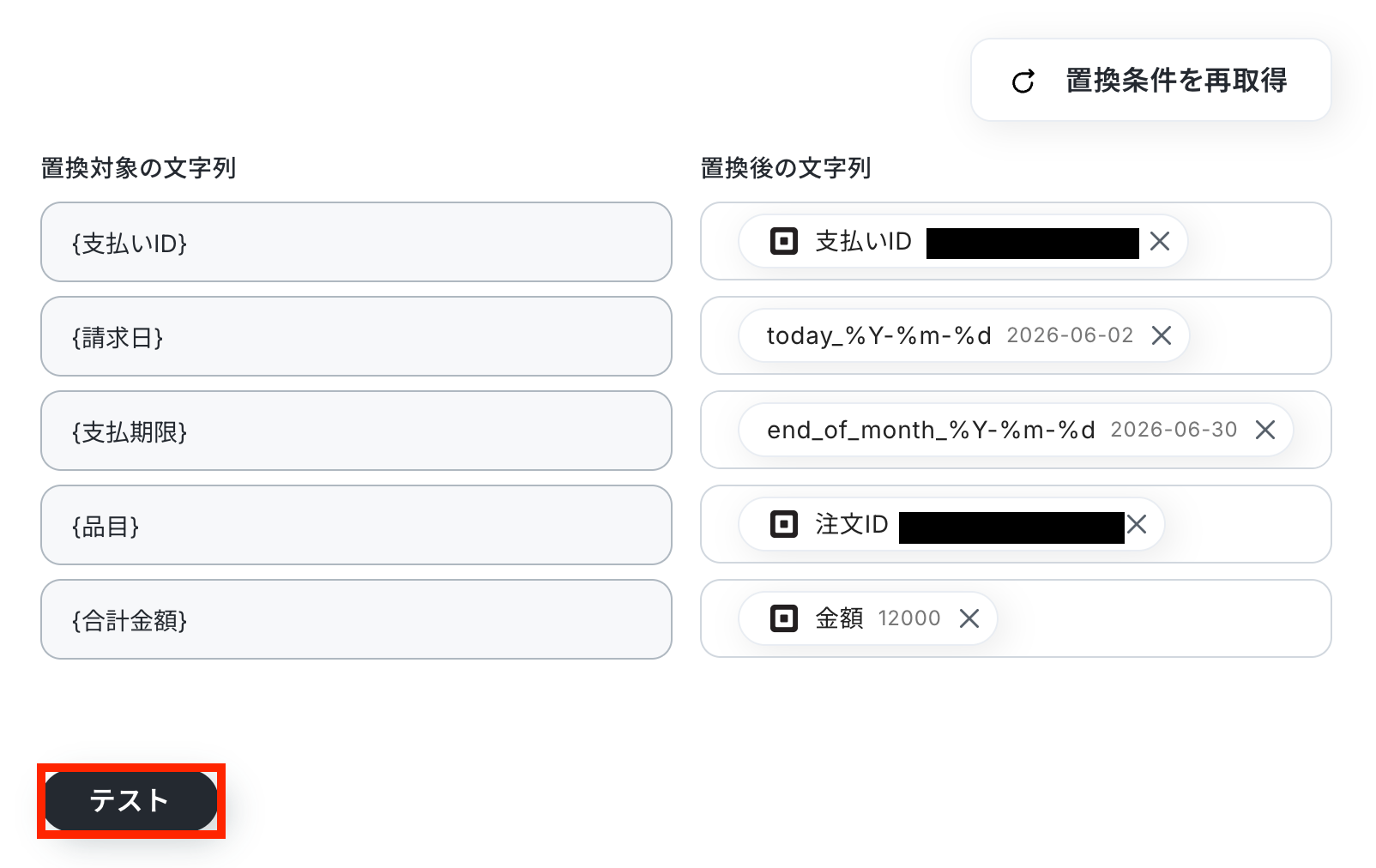Screen dimensions: 1376x868
Task: Focus the {請求日} target string field
Action: [356, 336]
